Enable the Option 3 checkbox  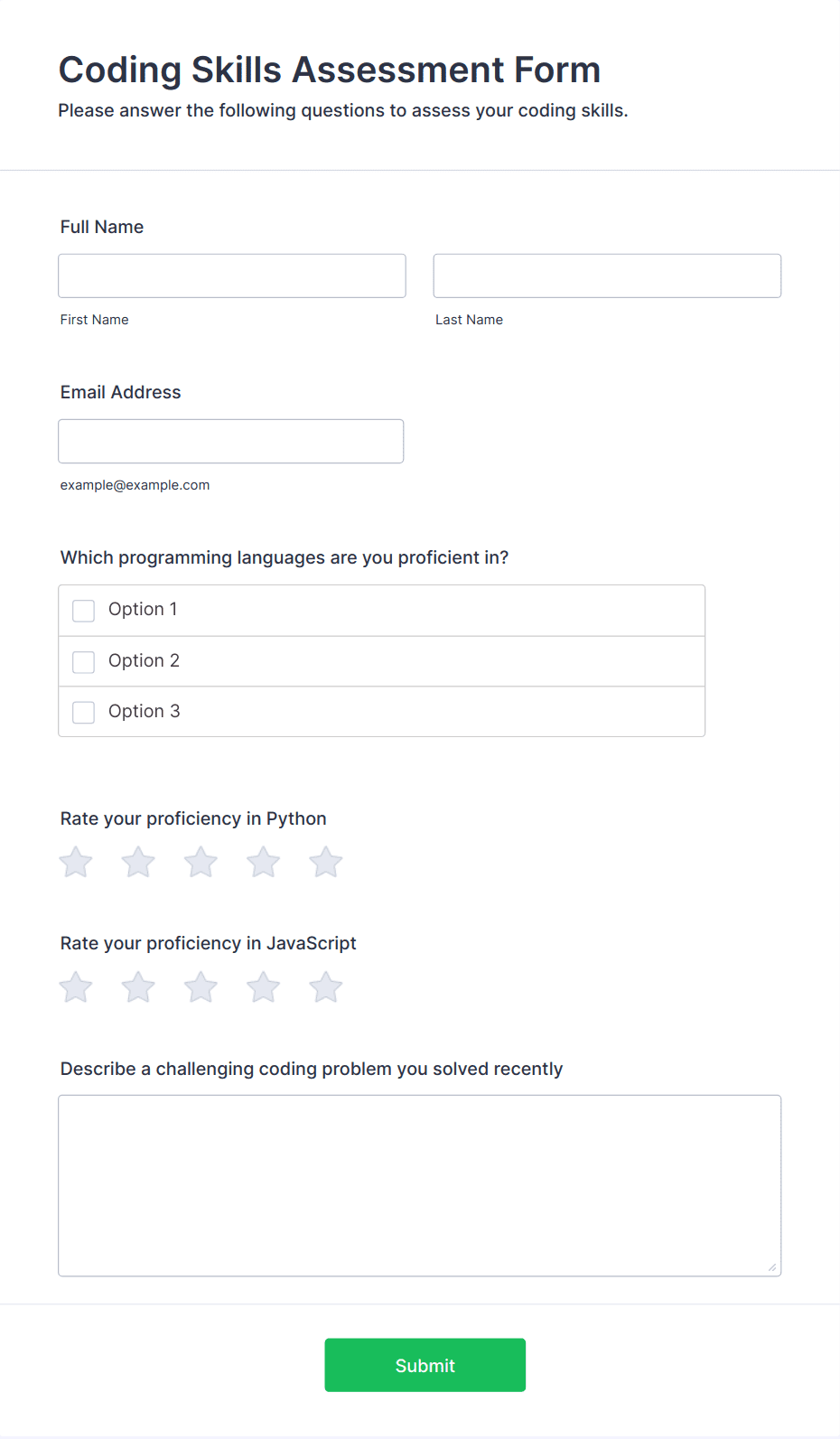pos(83,713)
